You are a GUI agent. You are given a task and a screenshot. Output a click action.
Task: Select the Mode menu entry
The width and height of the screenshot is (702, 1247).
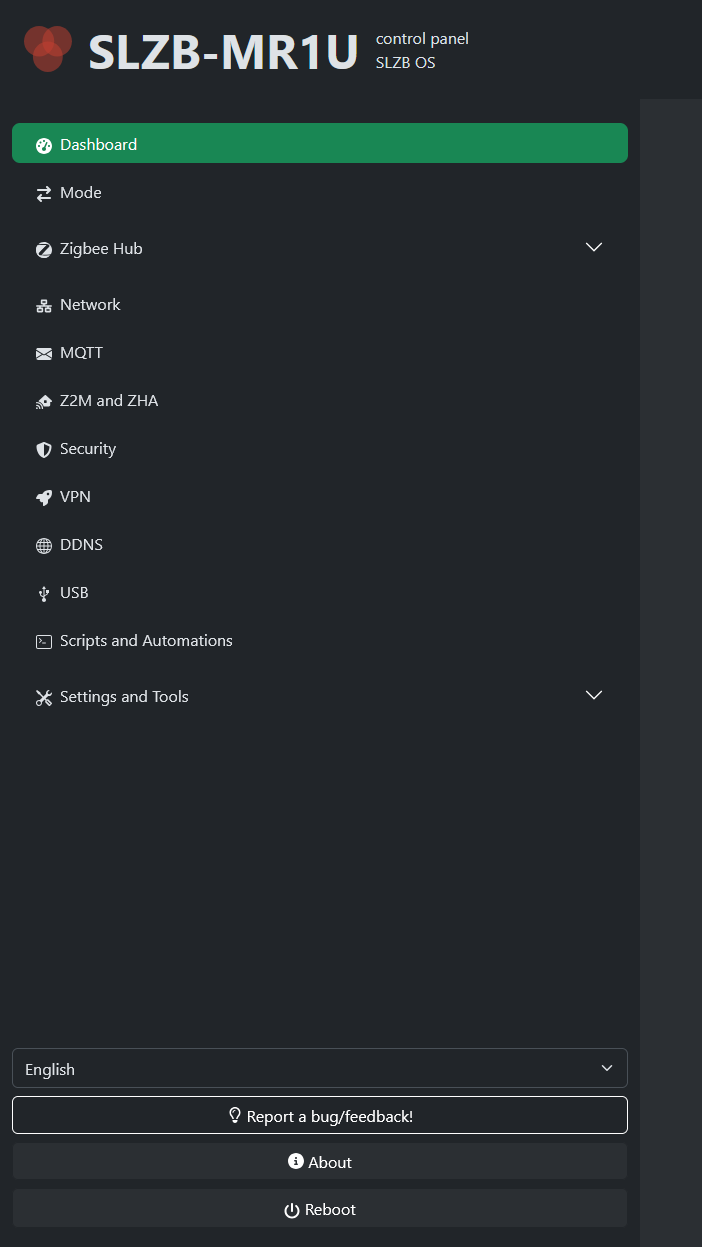click(x=81, y=193)
